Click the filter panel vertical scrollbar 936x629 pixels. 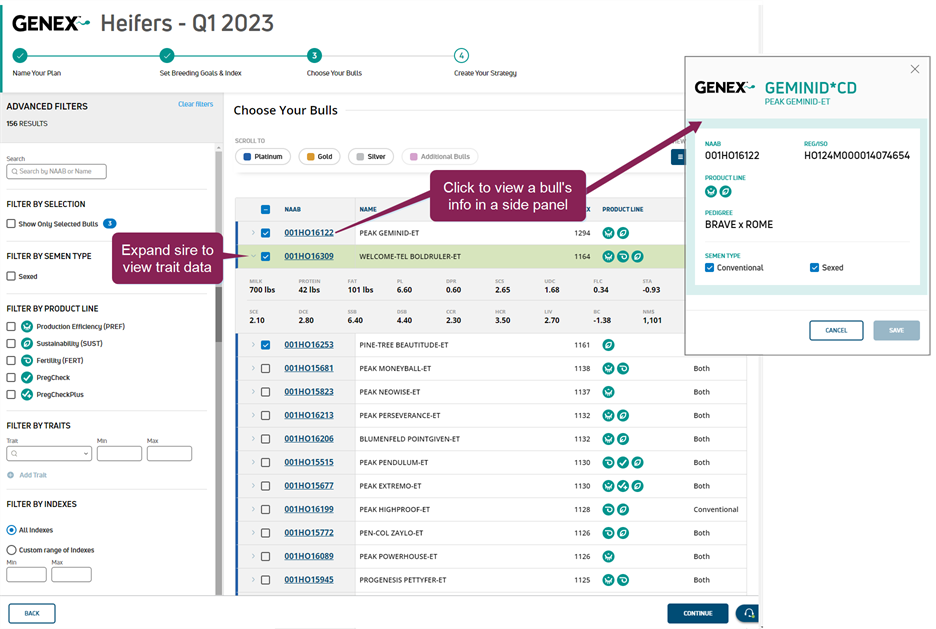click(218, 315)
